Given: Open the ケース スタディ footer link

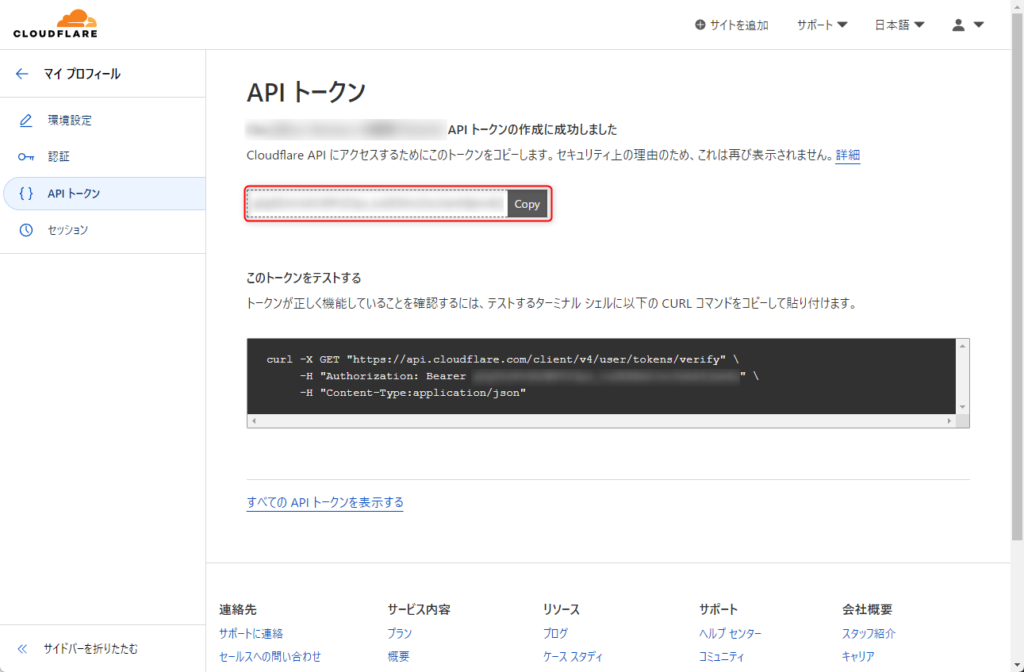Looking at the screenshot, I should coord(573,656).
